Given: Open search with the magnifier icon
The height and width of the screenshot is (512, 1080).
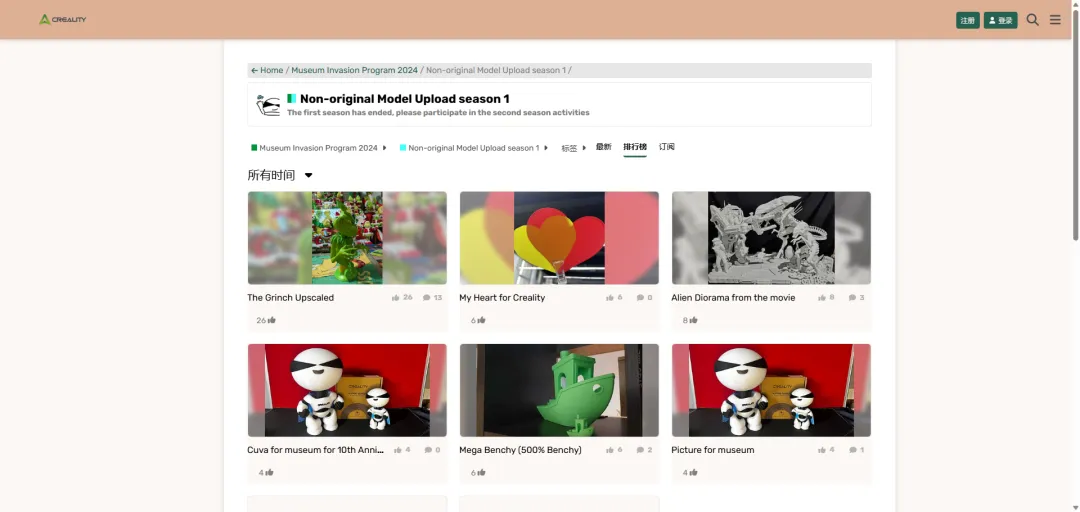Looking at the screenshot, I should pos(1033,20).
